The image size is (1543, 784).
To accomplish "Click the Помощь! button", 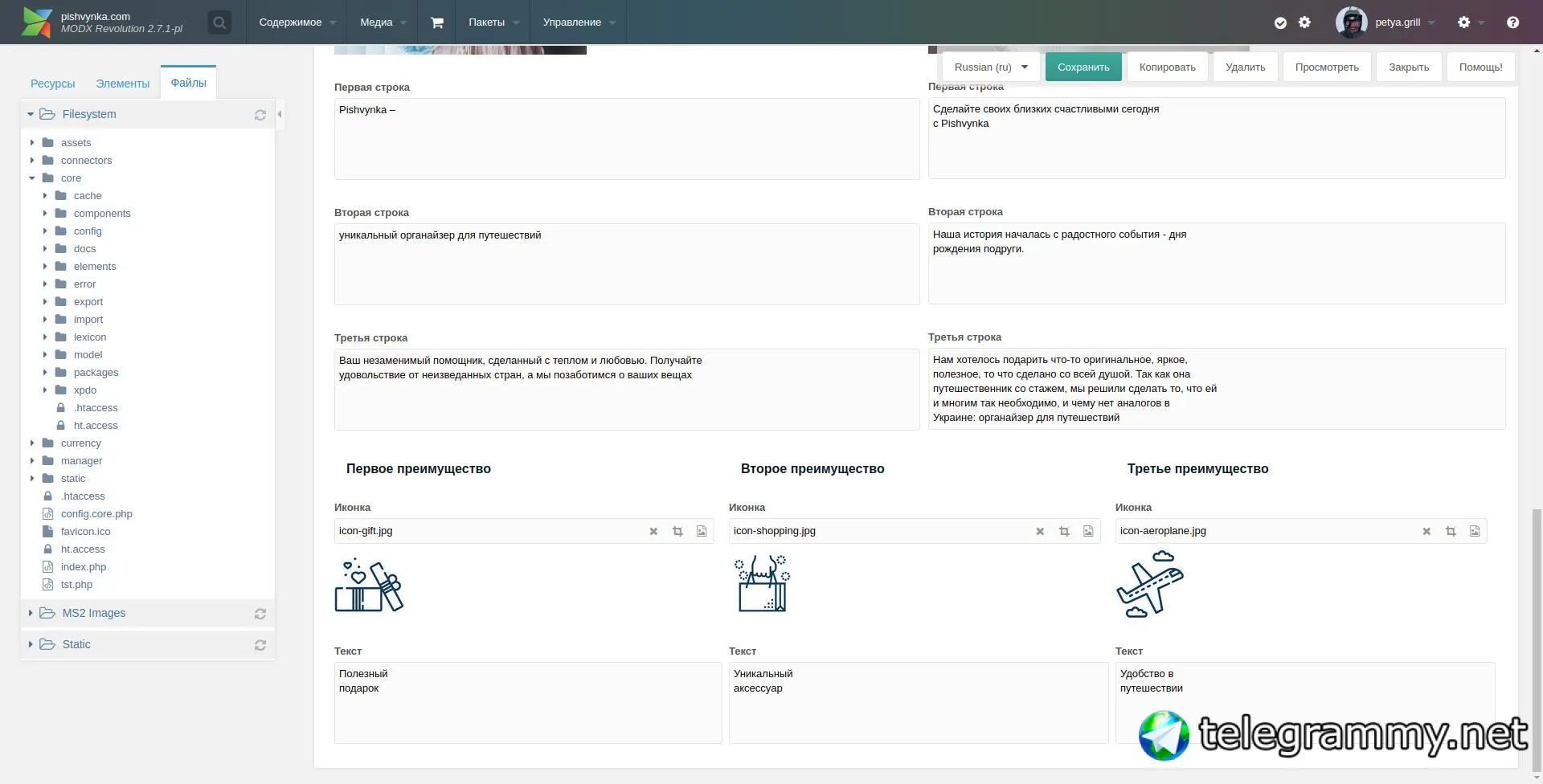I will pos(1481,67).
